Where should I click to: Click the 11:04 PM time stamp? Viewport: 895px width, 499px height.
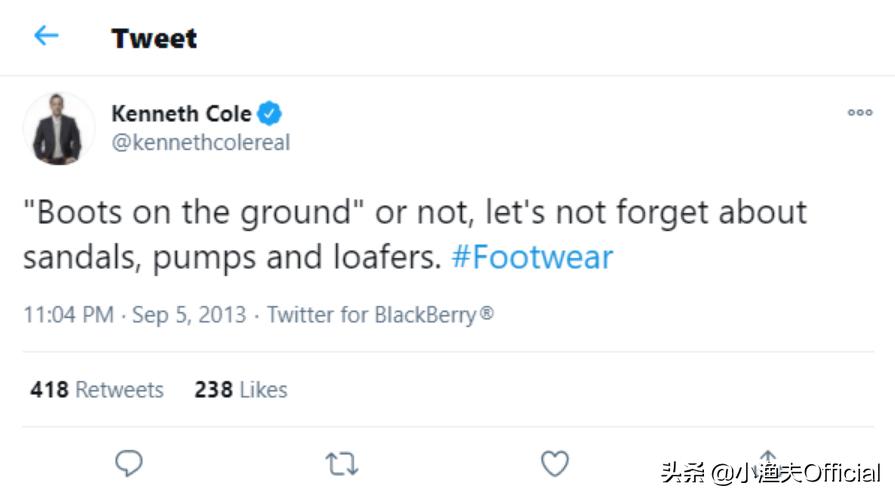point(68,315)
